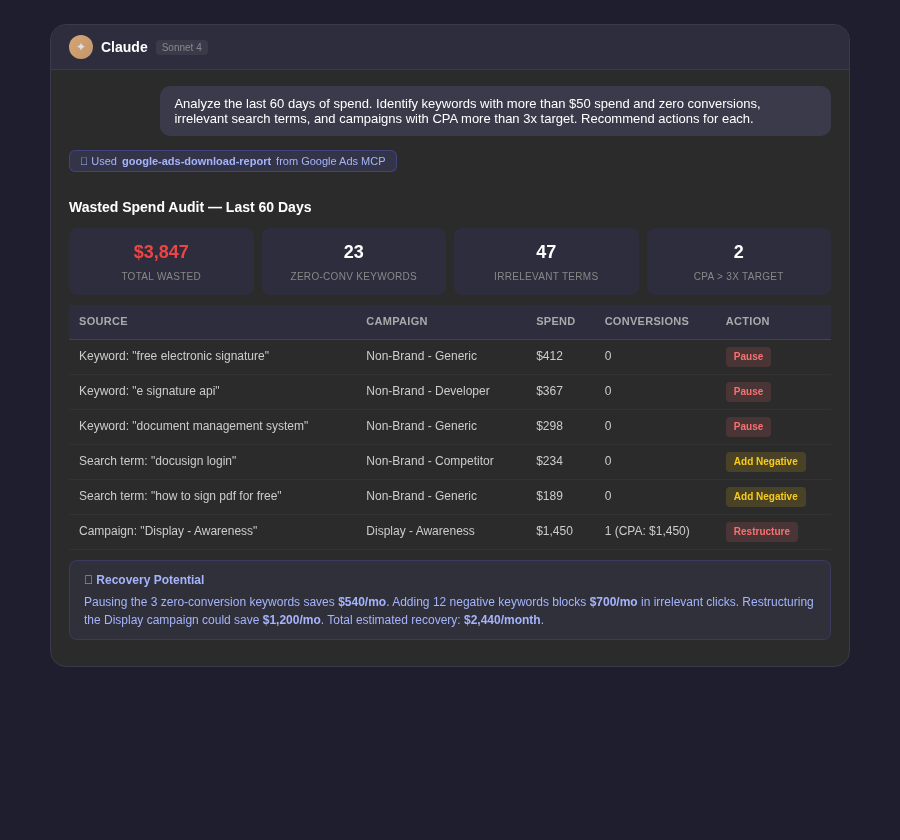Select the CPA > 3X Target card
The height and width of the screenshot is (840, 900).
(x=738, y=261)
